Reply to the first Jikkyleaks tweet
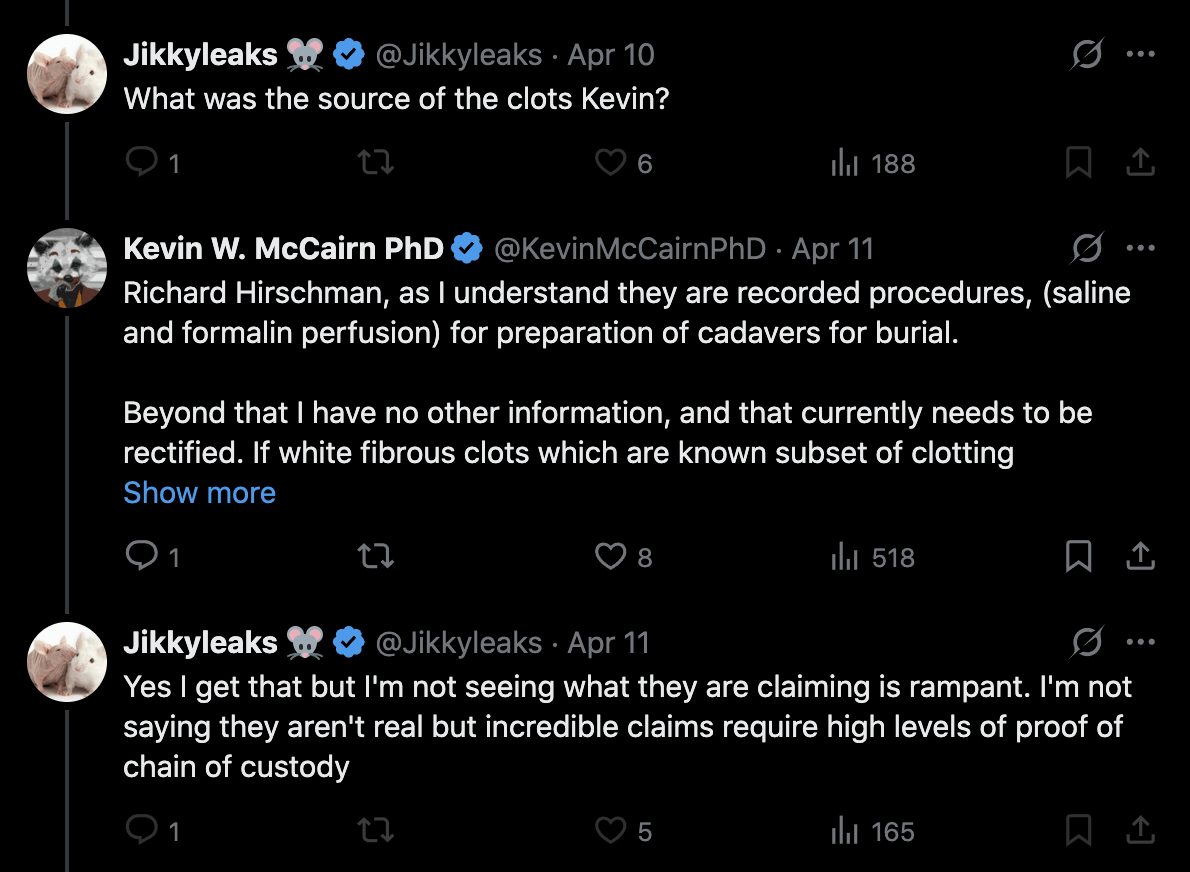The image size is (1190, 872). point(143,163)
